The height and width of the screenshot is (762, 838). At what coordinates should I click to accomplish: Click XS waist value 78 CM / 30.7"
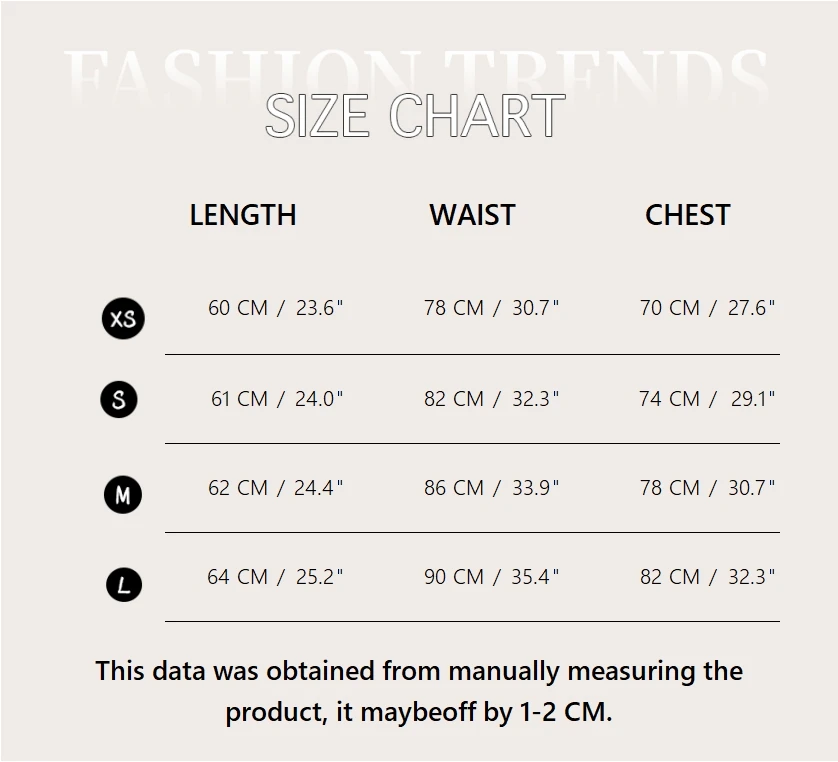[491, 308]
